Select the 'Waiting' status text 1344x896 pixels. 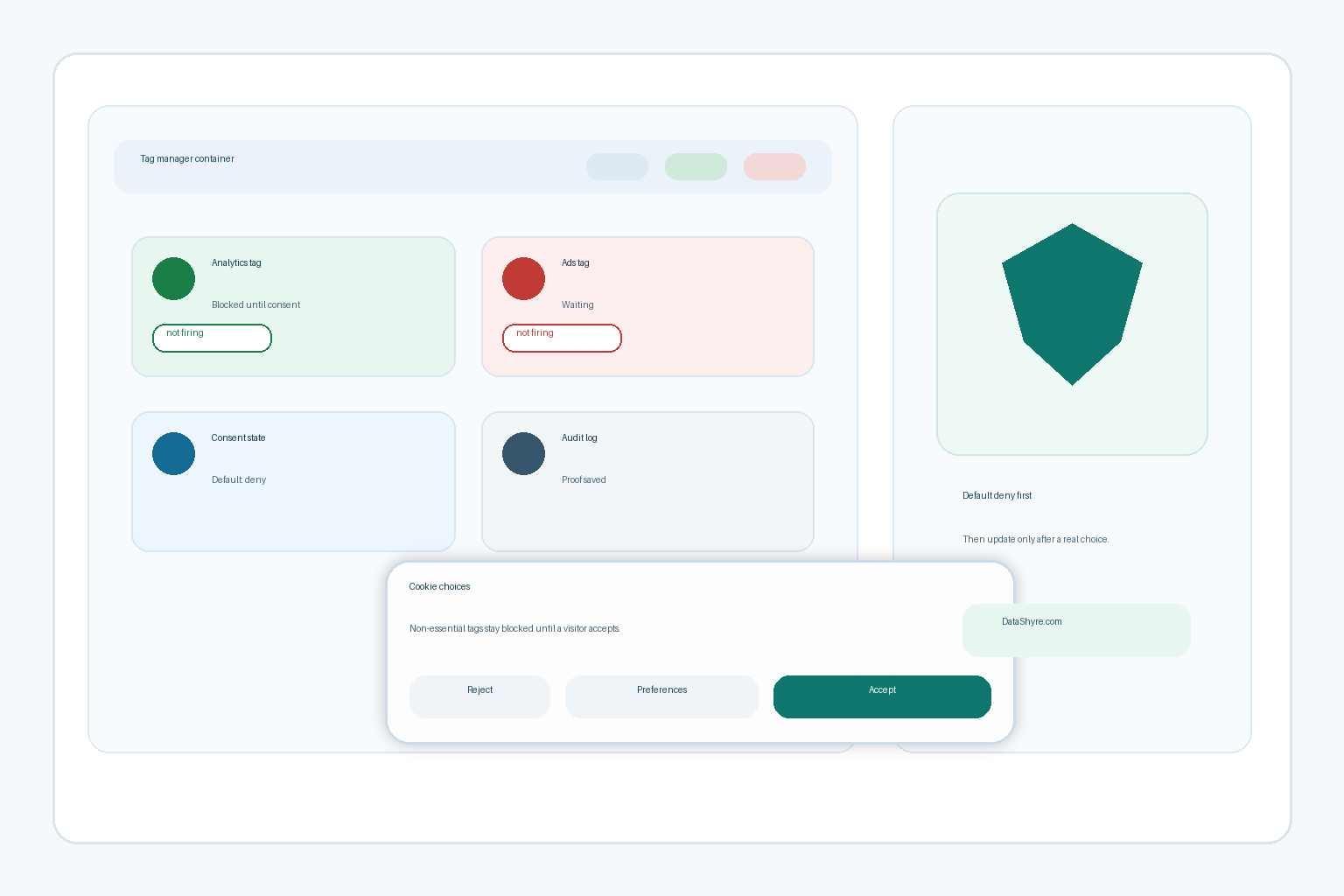click(577, 305)
